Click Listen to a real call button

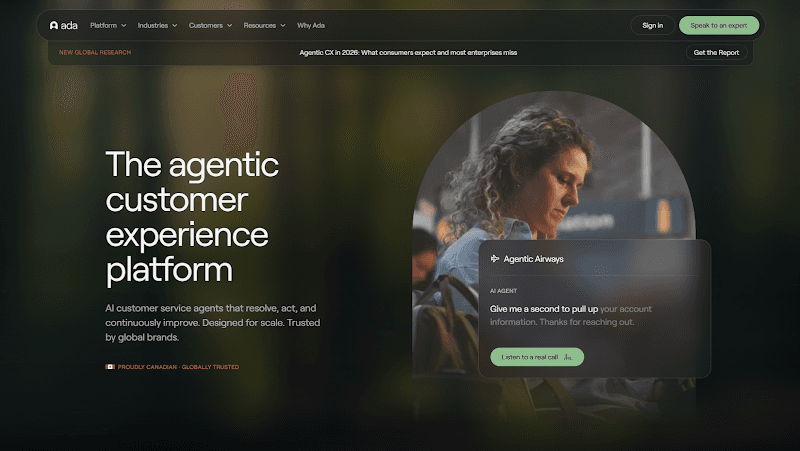[x=537, y=357]
